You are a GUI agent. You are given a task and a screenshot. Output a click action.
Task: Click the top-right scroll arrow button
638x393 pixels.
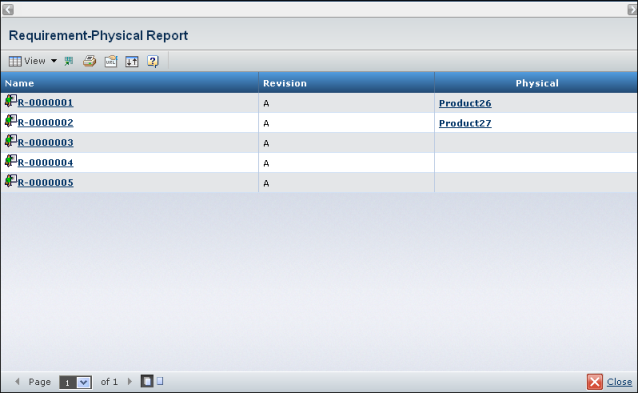[632, 9]
